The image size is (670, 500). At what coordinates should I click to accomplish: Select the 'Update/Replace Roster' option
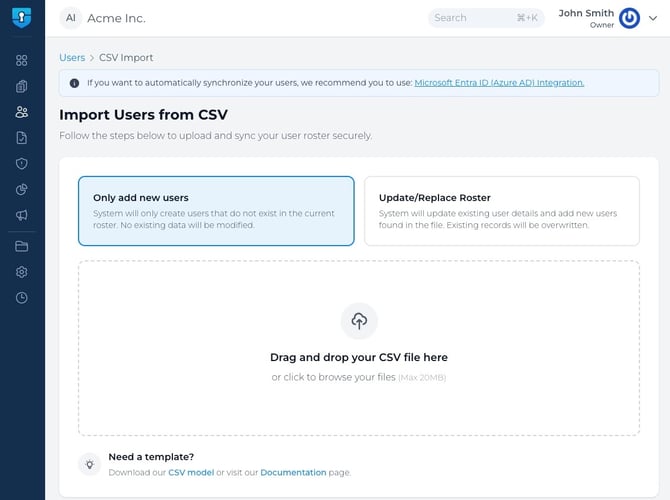(501, 211)
